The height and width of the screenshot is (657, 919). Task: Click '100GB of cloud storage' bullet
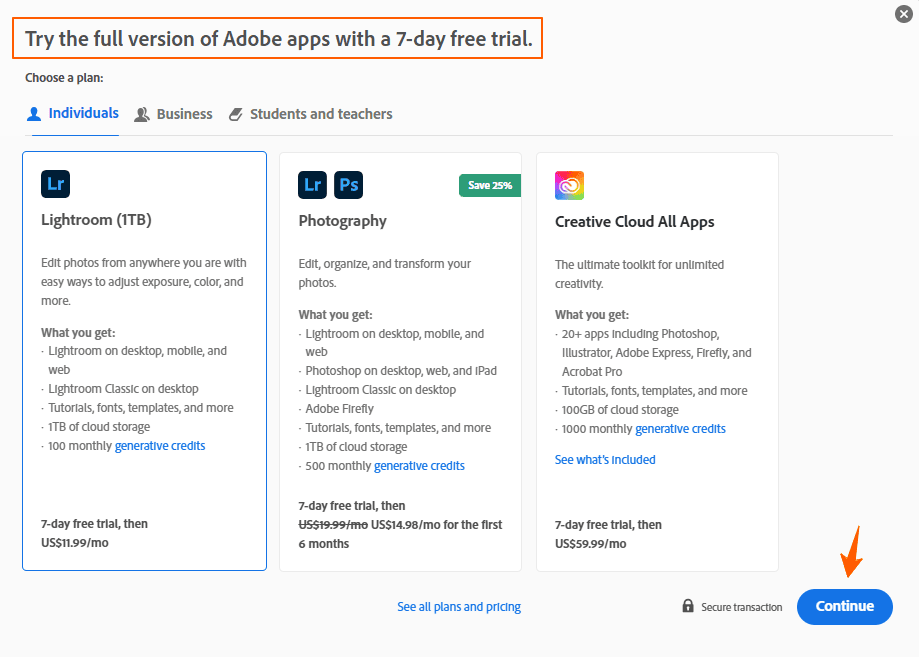[x=620, y=410]
